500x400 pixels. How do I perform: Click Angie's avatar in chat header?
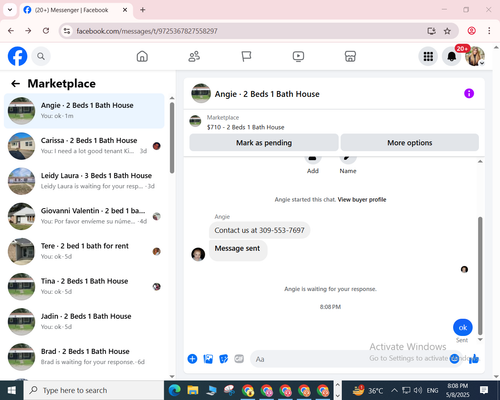[201, 94]
